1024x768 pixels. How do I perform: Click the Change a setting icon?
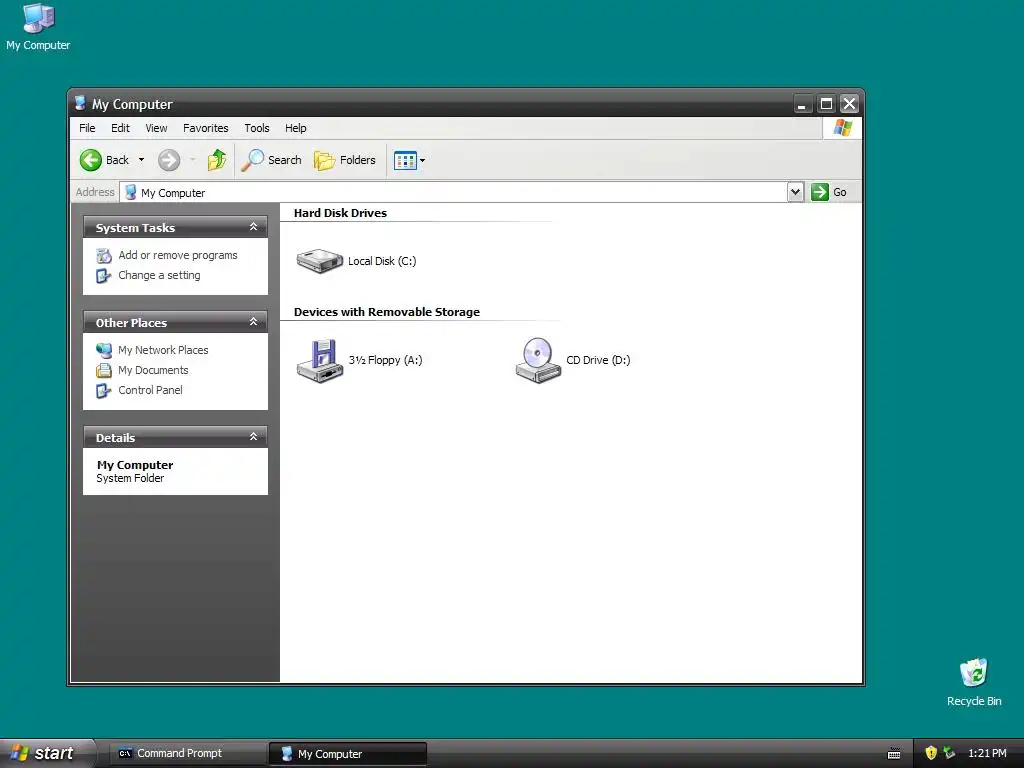tap(104, 276)
